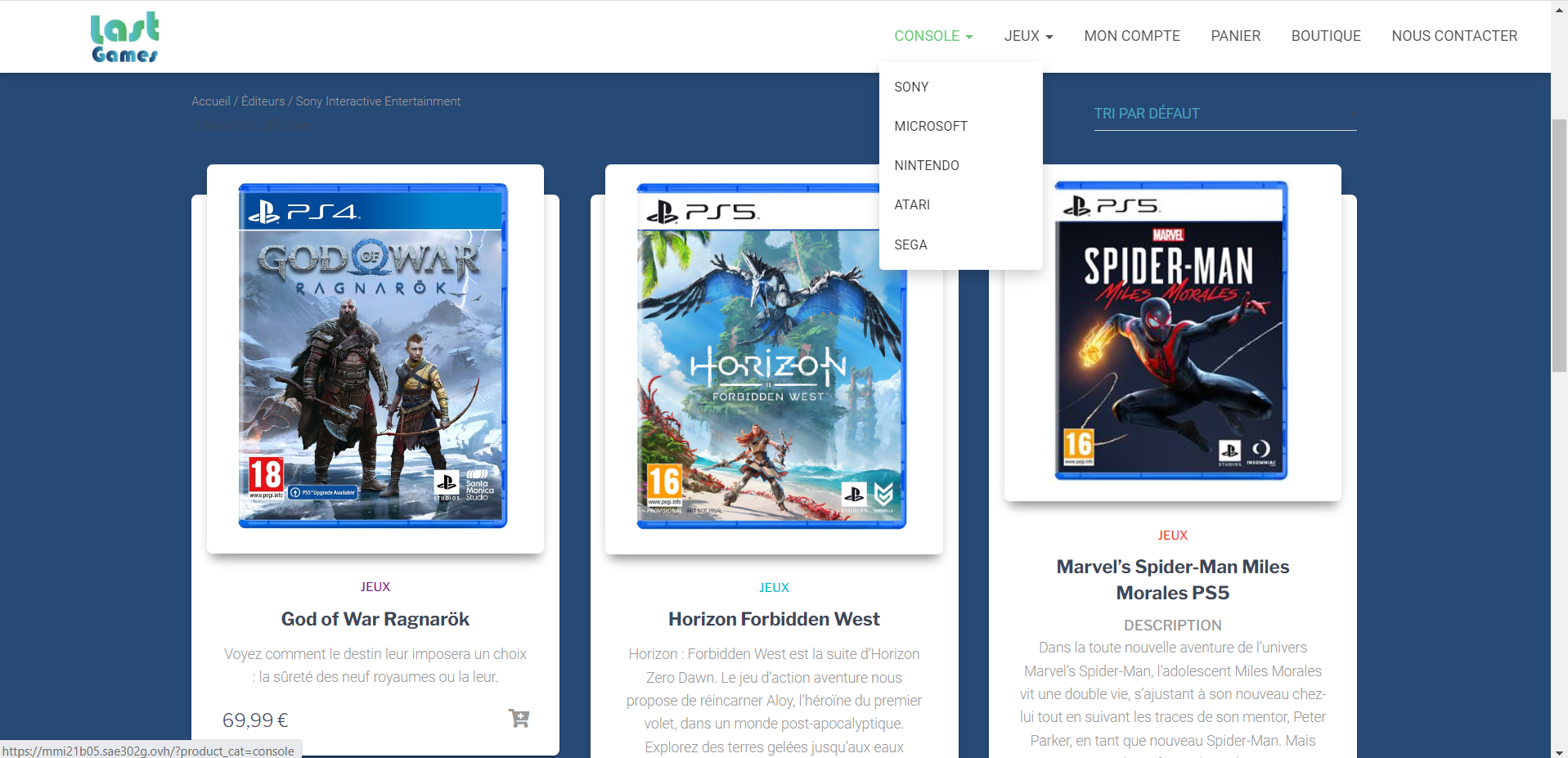The width and height of the screenshot is (1568, 758).
Task: Expand the JEUX dropdown menu
Action: coord(1028,36)
